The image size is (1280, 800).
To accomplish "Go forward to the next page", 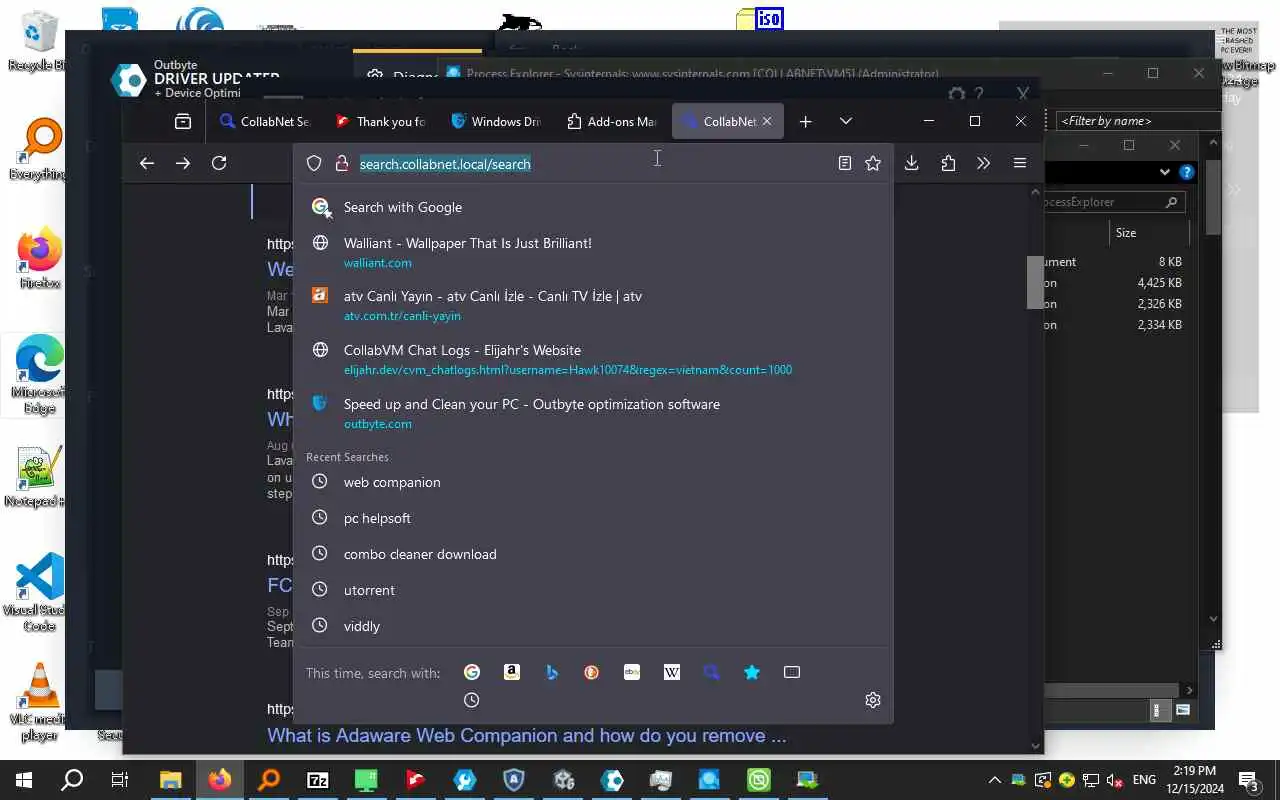I will click(183, 163).
